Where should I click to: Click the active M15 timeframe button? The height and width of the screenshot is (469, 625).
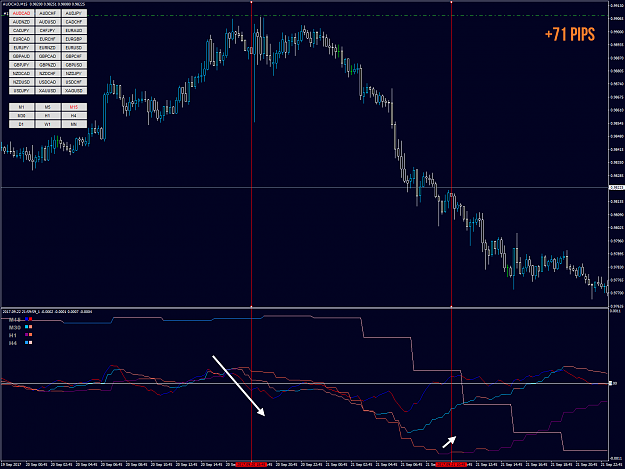pos(74,107)
